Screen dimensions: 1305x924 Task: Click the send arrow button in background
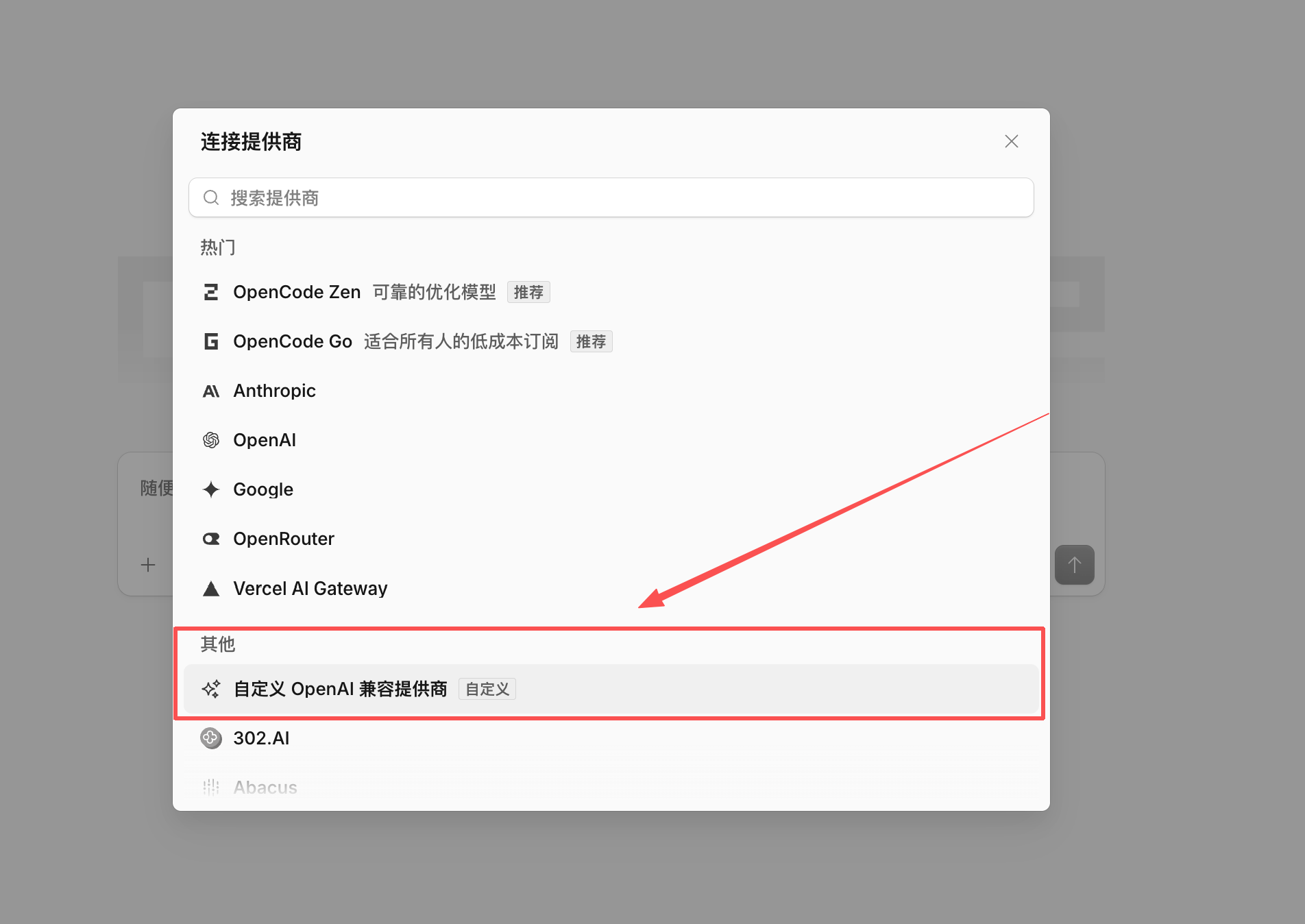tap(1074, 565)
